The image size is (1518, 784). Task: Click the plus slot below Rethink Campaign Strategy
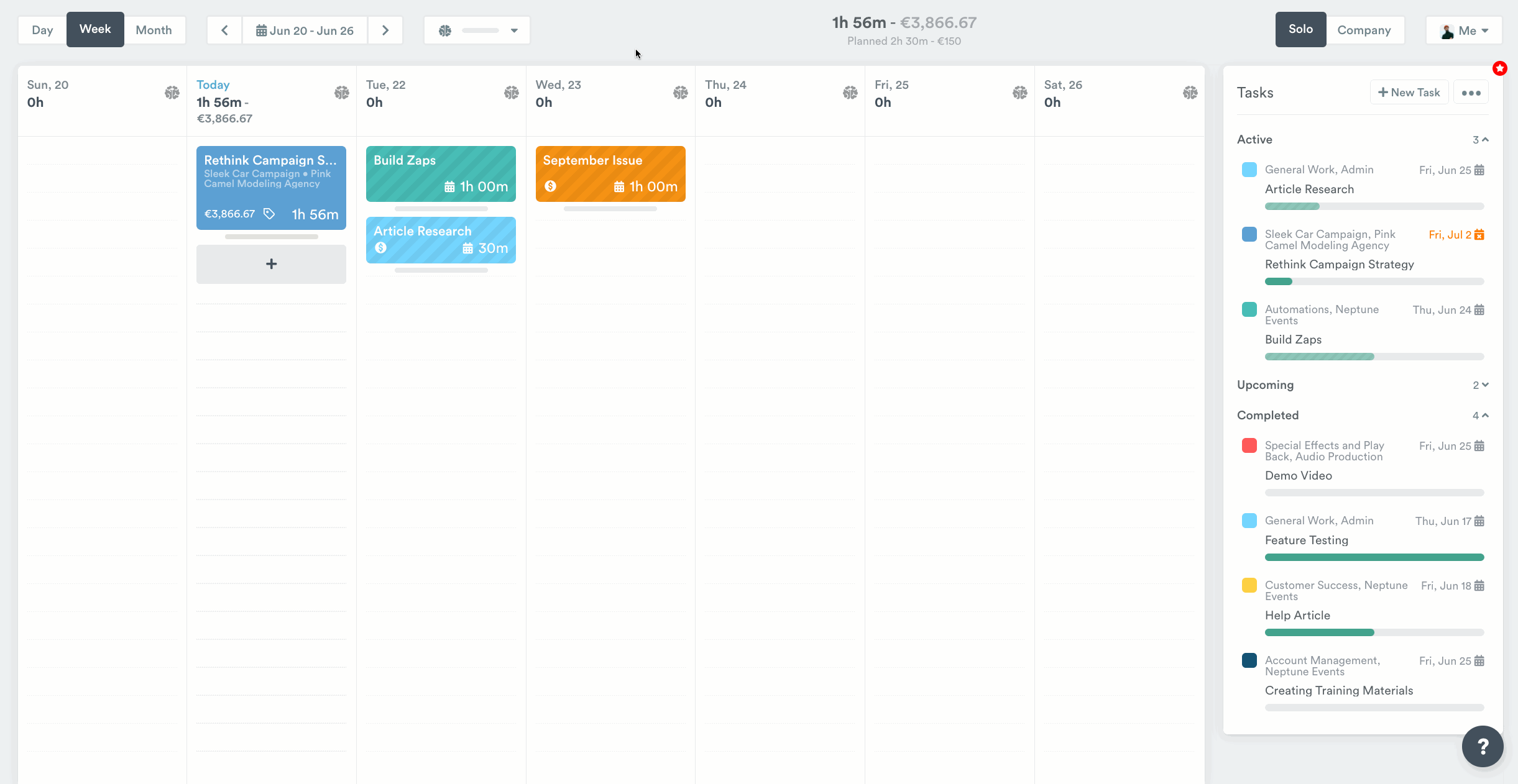coord(271,263)
